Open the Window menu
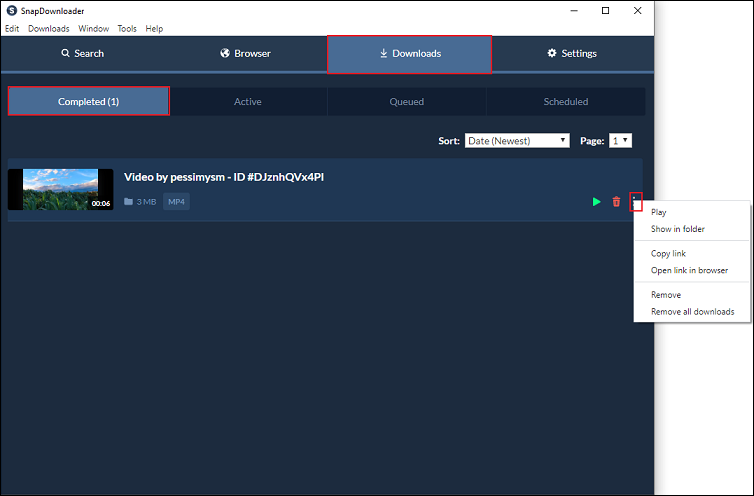Screen dimensions: 754x496 93,28
